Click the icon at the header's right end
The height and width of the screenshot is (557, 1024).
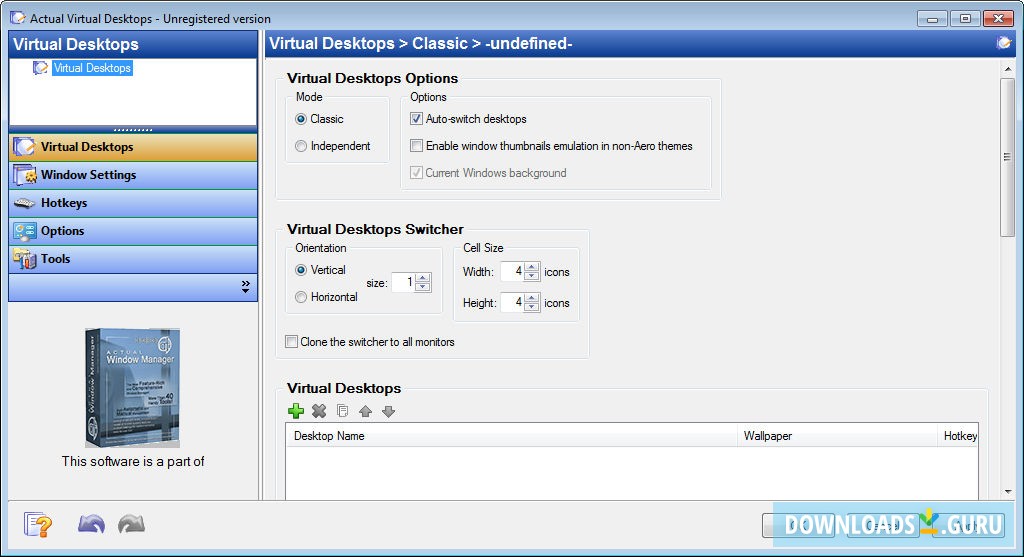coord(1003,43)
